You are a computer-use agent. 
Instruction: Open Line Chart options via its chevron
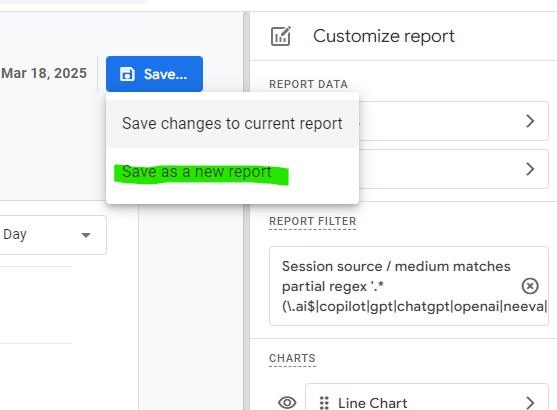[530, 403]
